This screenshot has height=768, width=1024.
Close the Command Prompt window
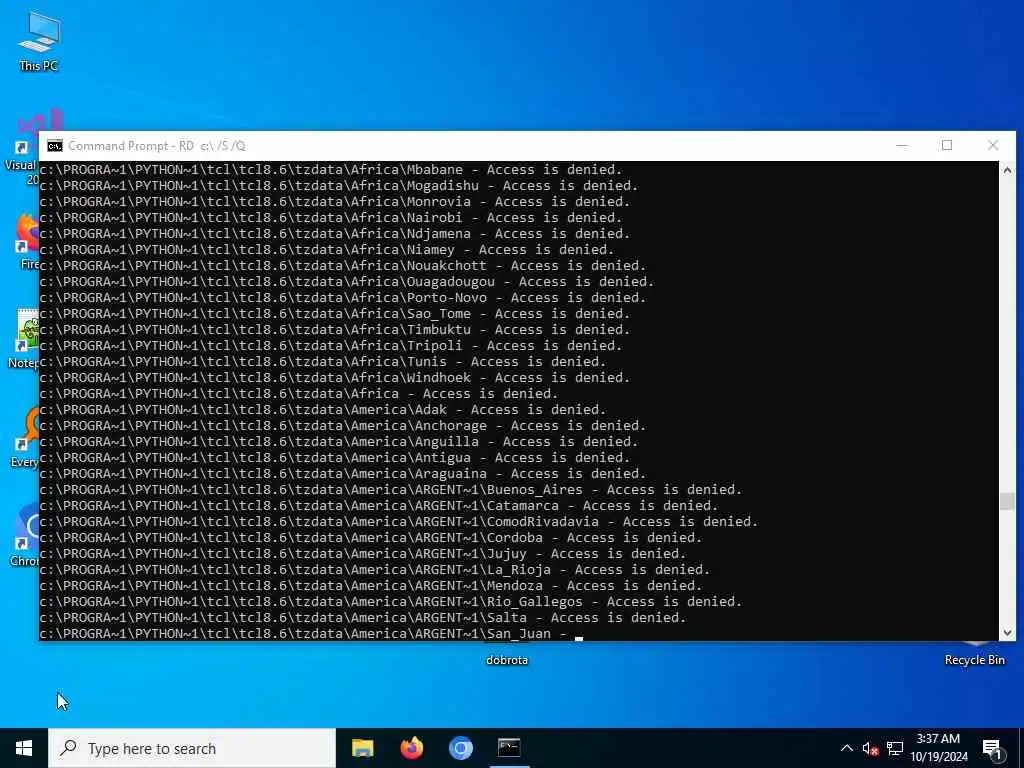click(x=993, y=145)
